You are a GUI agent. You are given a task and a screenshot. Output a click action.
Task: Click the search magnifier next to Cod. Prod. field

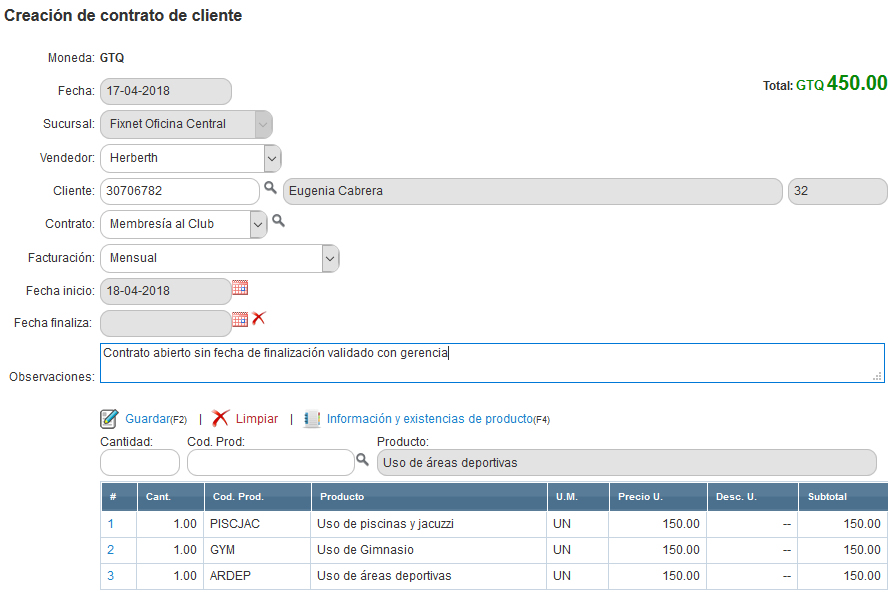(362, 459)
